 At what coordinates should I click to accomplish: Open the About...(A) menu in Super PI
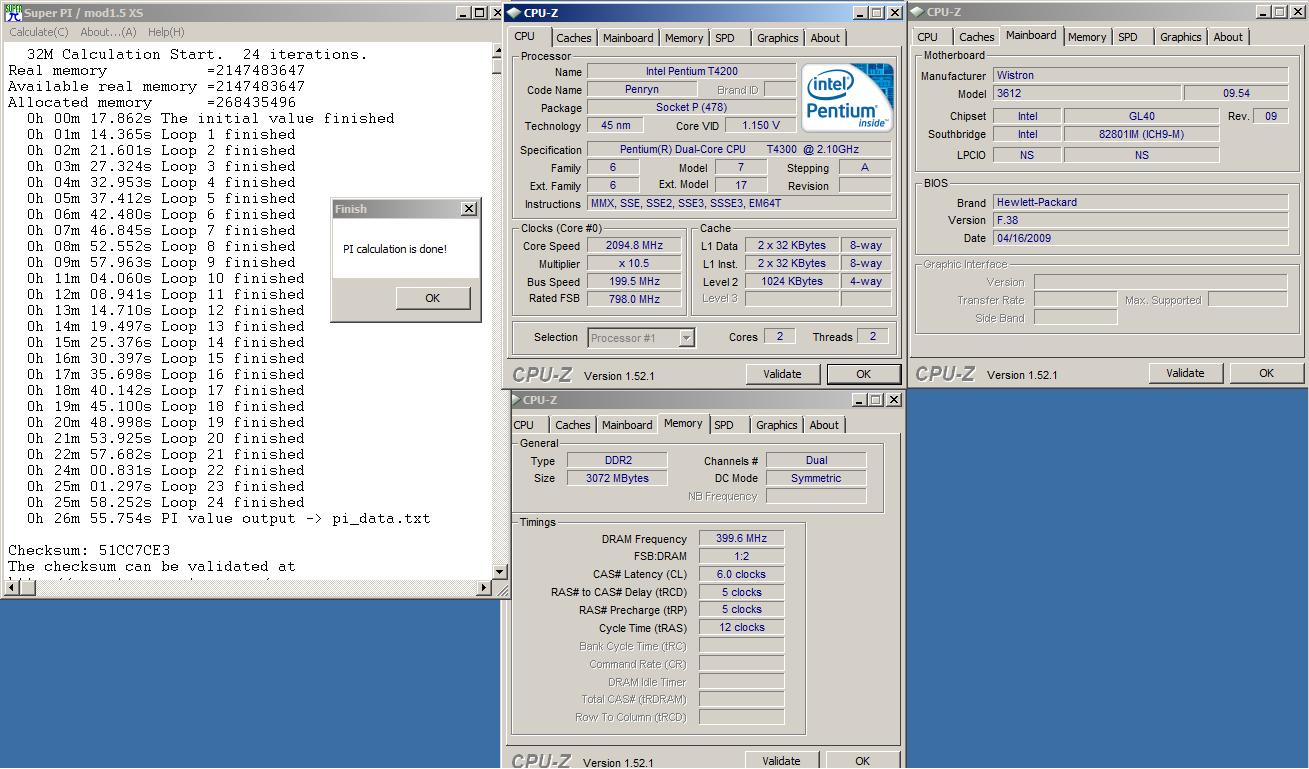coord(108,32)
